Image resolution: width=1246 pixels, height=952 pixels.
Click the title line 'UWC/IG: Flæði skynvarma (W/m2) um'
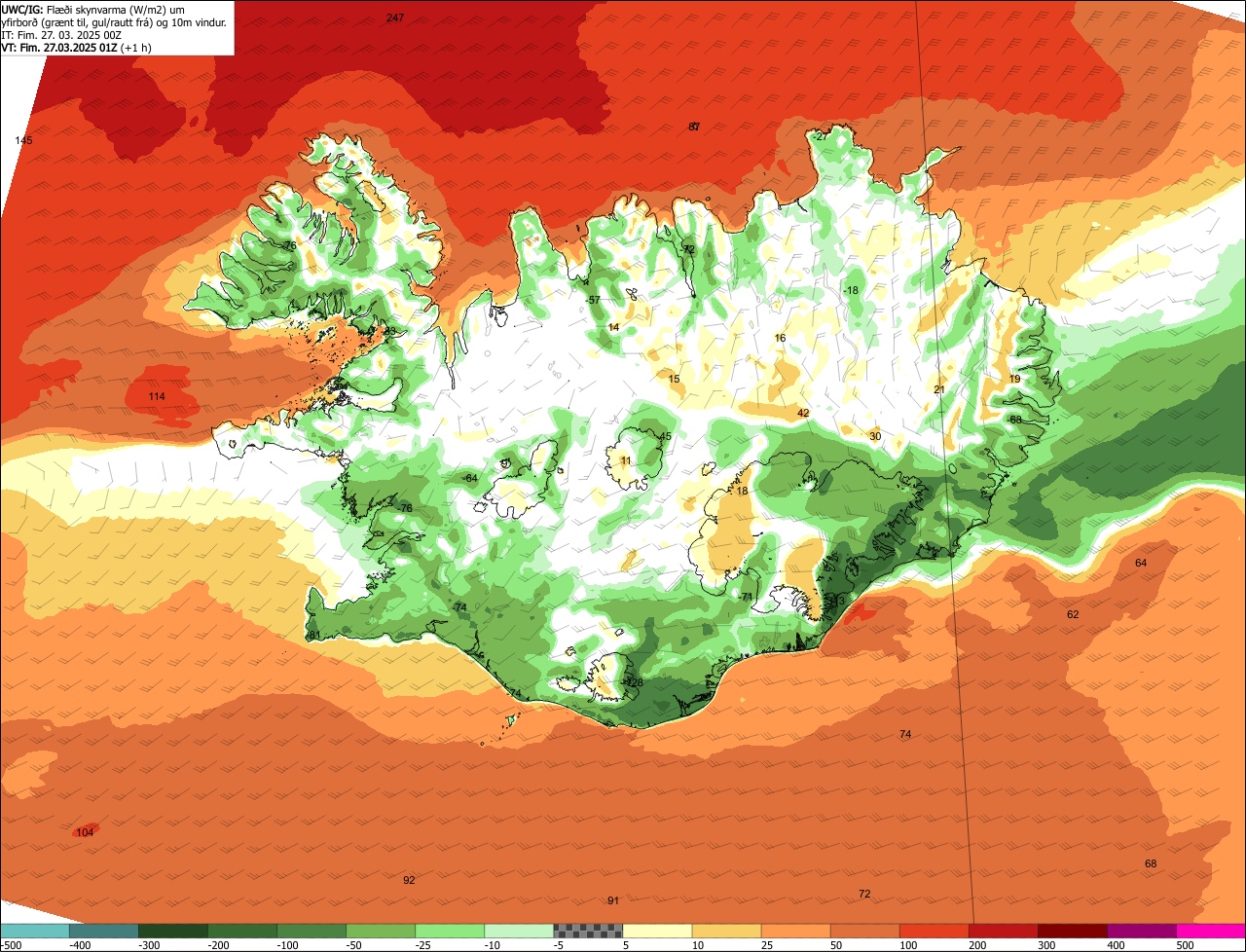92,9
